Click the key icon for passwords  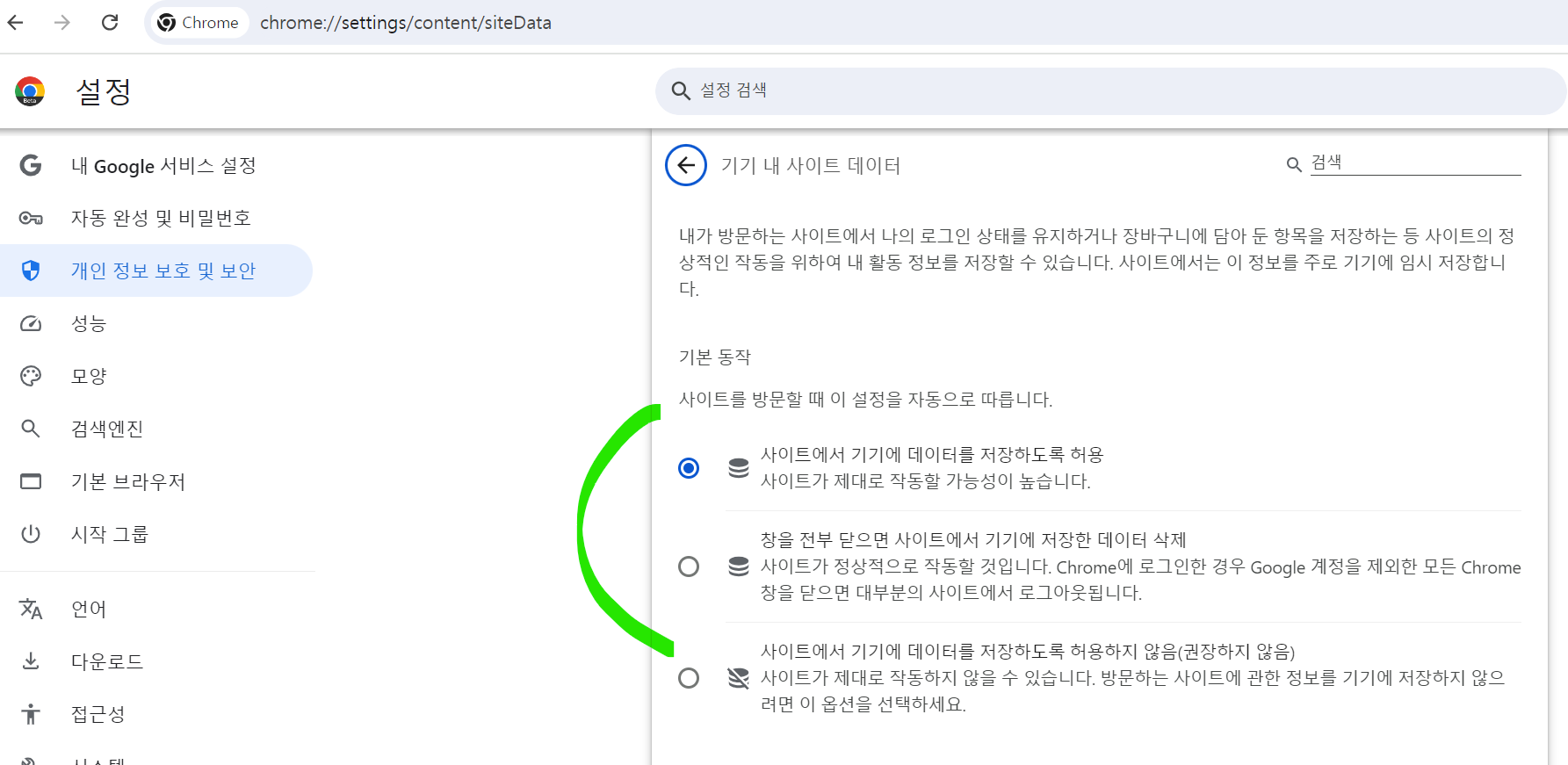(31, 218)
